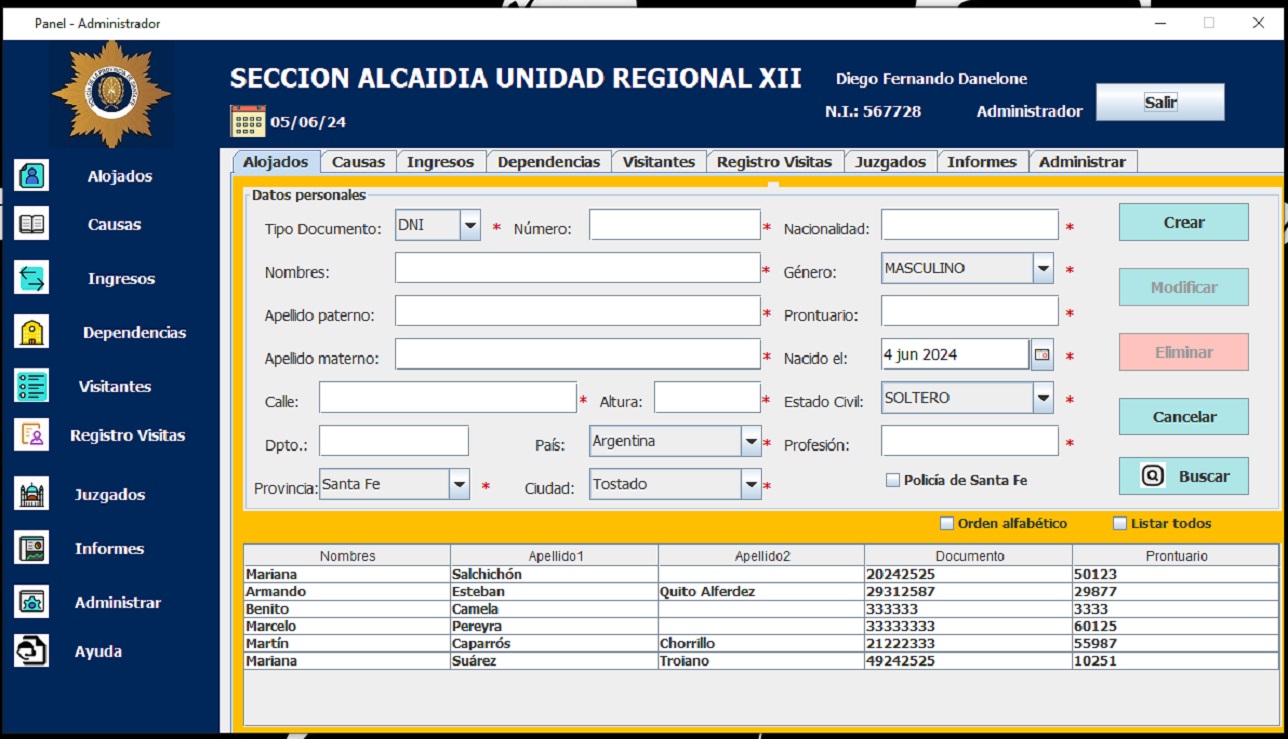The image size is (1288, 739).
Task: Click the Nombres text field
Action: click(577, 268)
